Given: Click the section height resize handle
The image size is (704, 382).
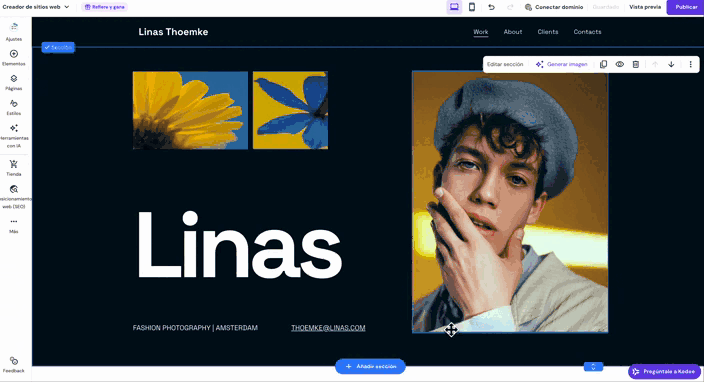Looking at the screenshot, I should tap(593, 366).
